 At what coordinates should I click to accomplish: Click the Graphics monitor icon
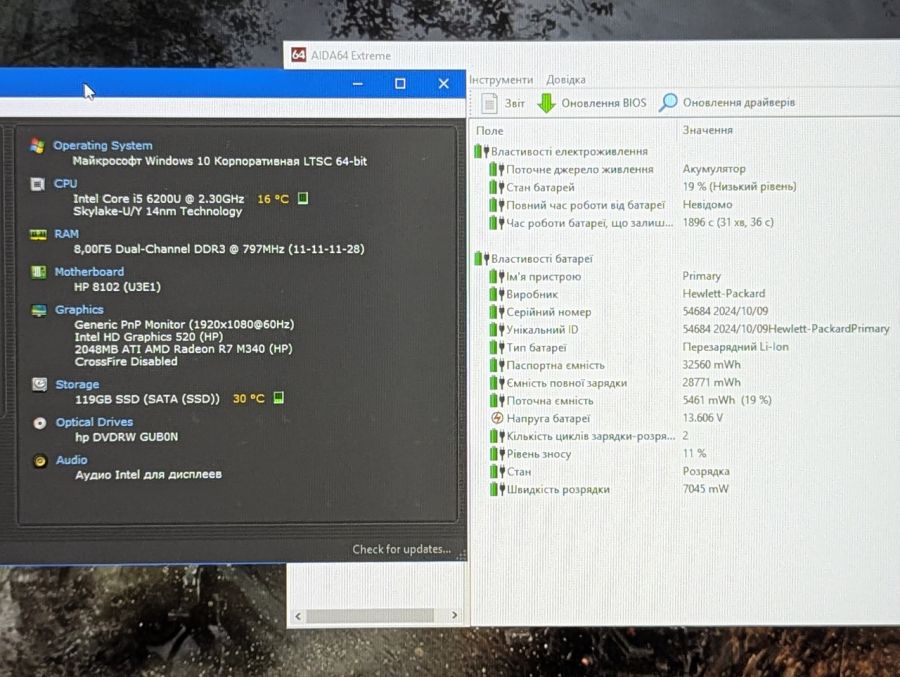point(39,311)
